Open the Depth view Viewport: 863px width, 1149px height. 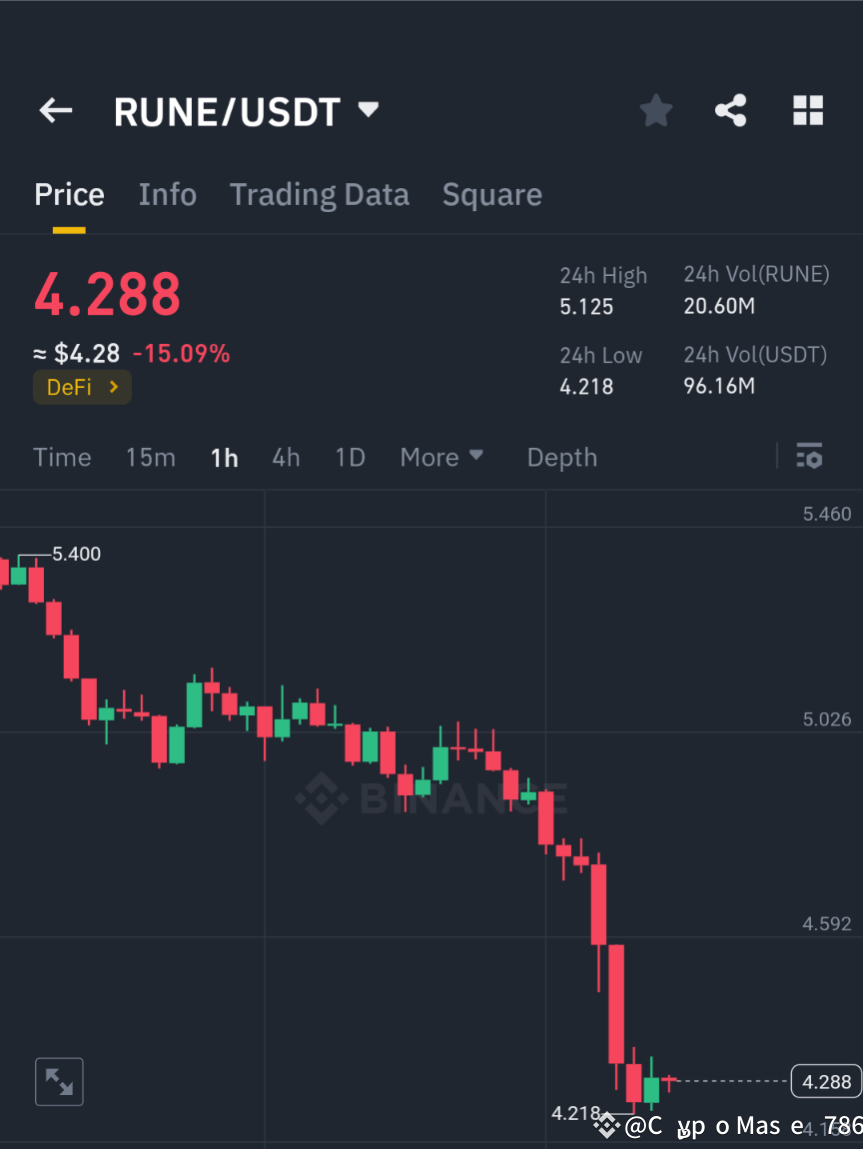tap(561, 457)
